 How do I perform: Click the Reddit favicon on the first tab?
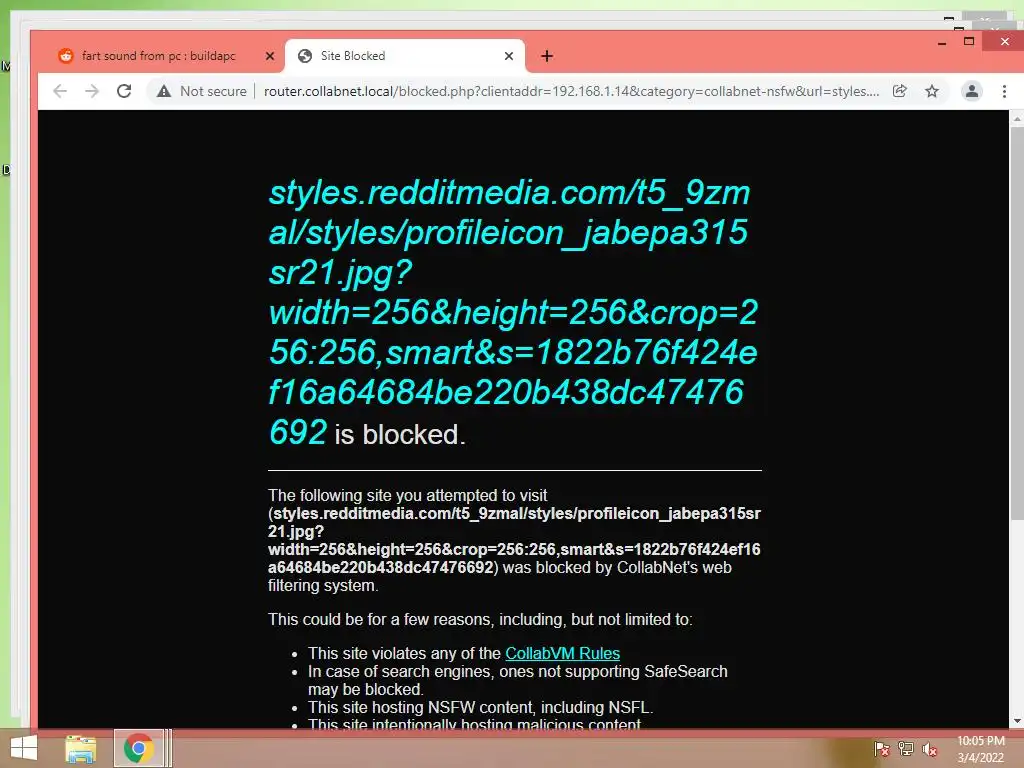pos(66,56)
